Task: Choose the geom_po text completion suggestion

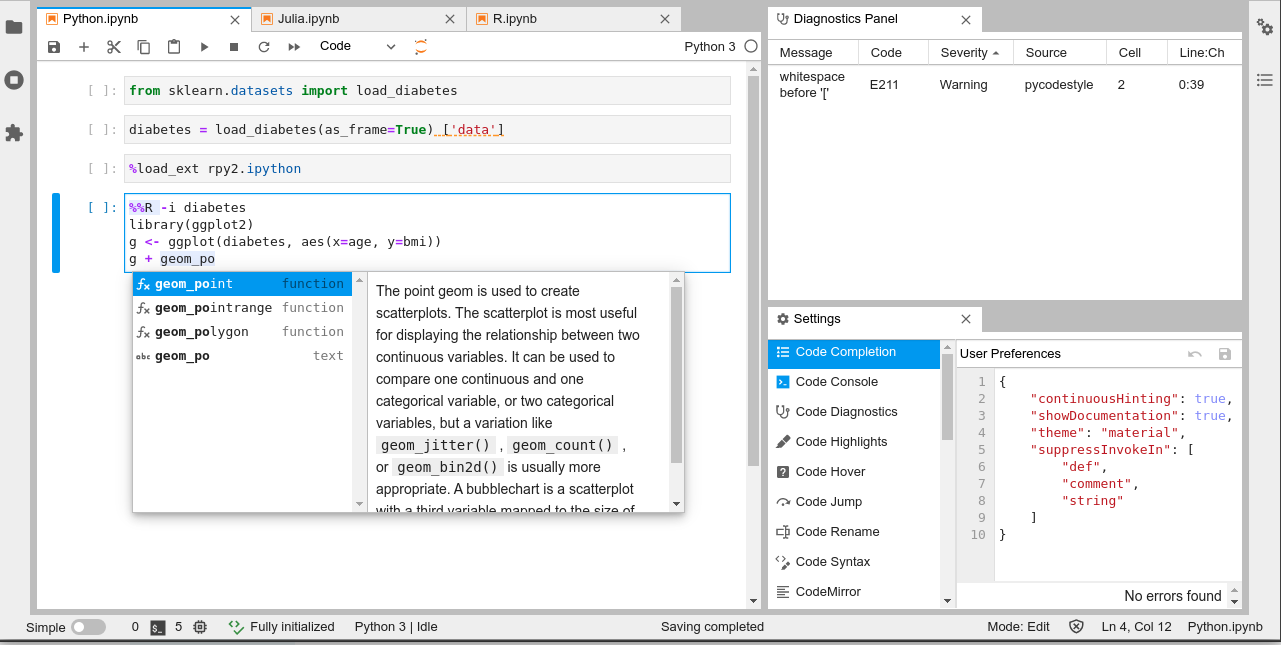Action: 242,356
